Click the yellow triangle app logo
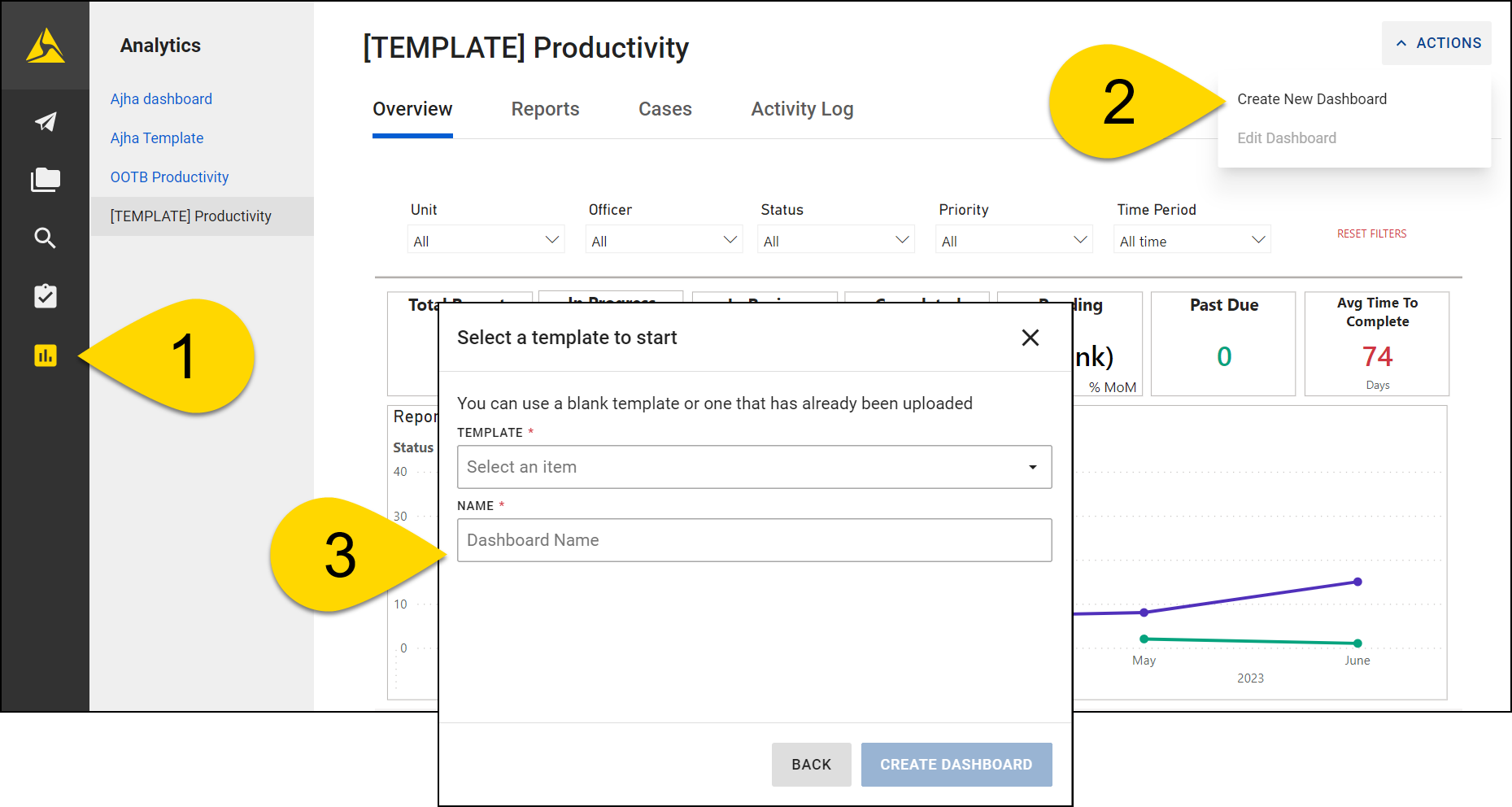 pyautogui.click(x=45, y=46)
